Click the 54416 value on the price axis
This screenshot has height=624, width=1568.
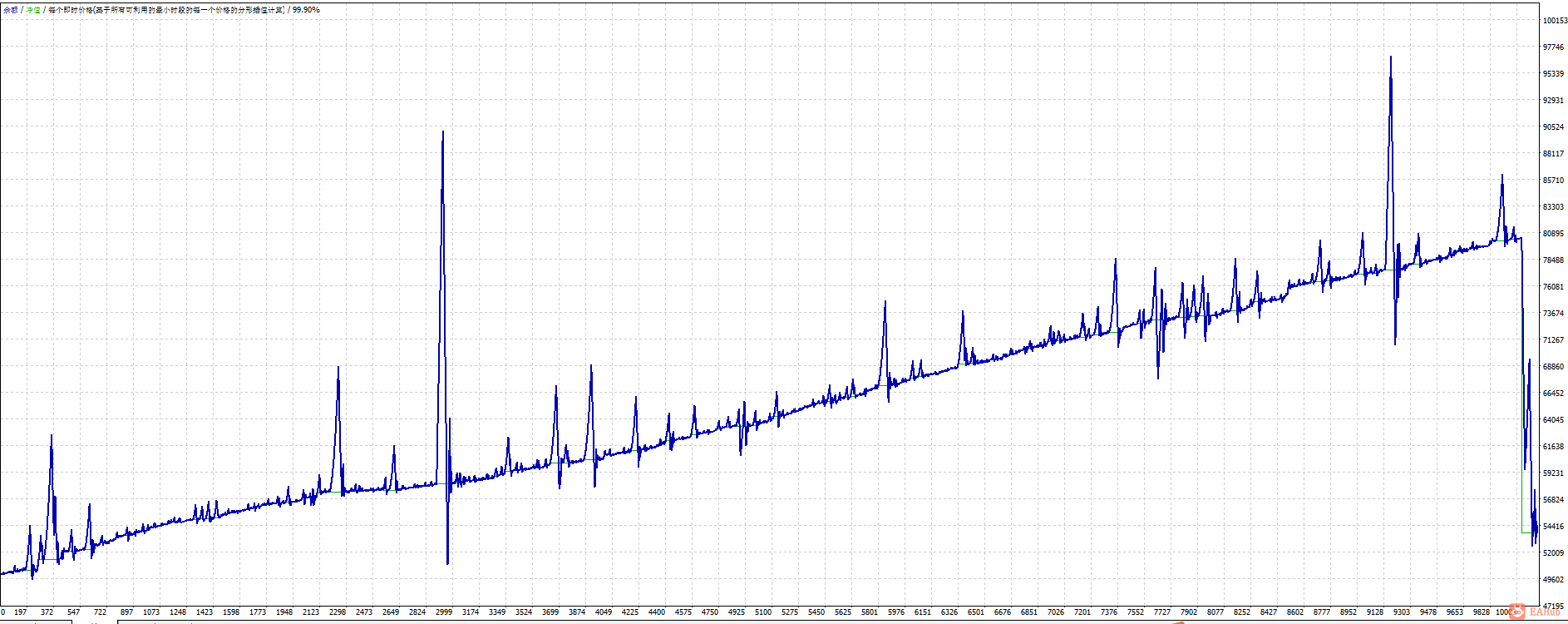[1553, 527]
